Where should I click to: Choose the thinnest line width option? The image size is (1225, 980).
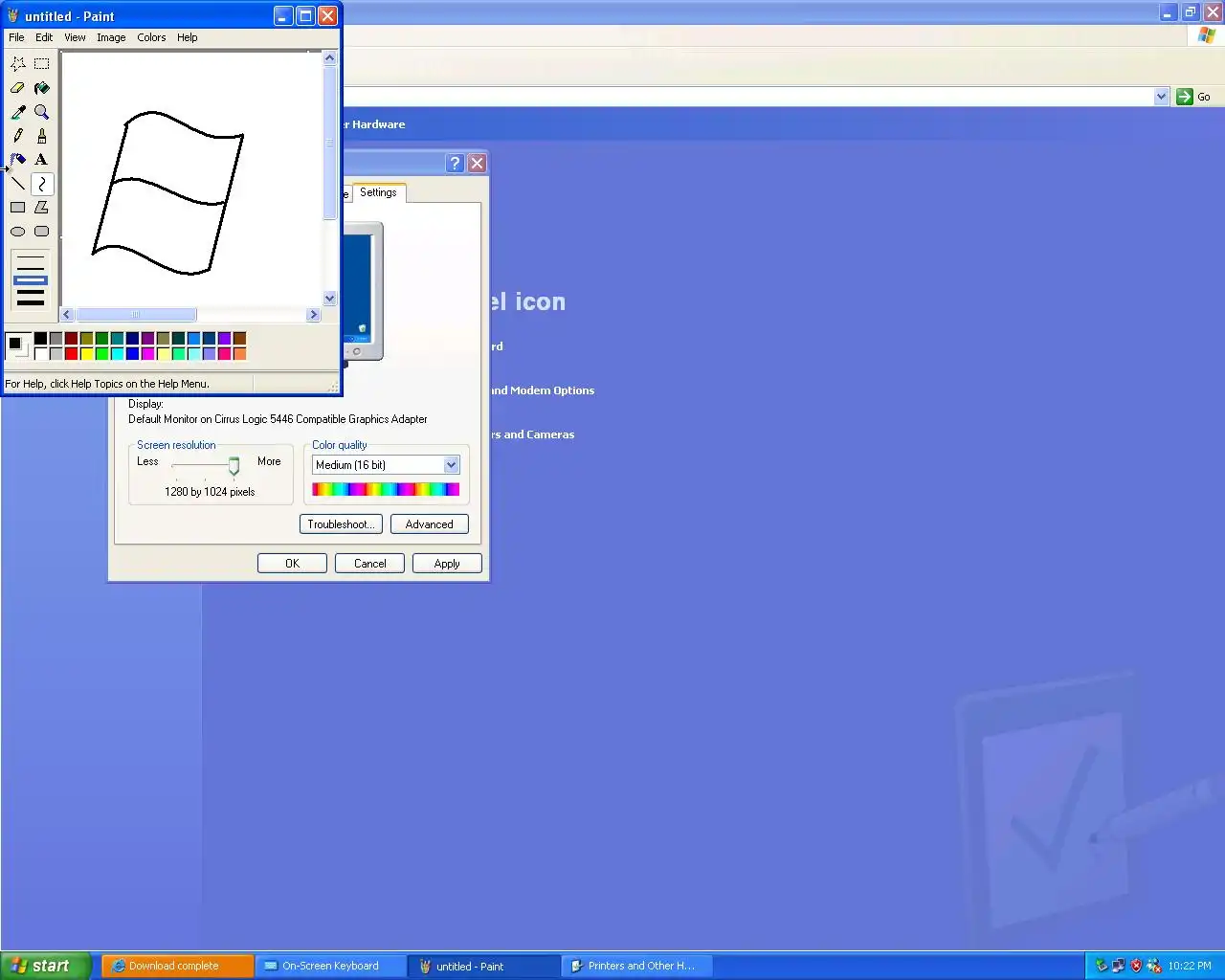tap(31, 257)
